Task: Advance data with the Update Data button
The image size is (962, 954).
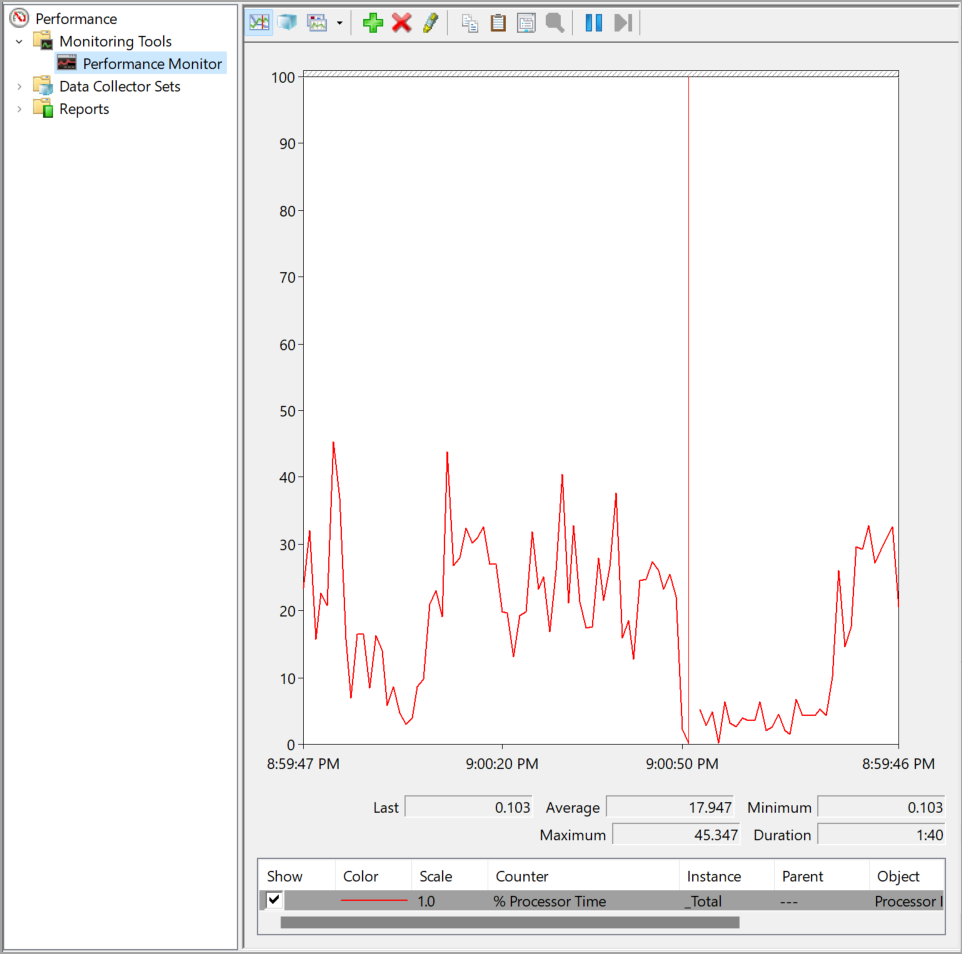Action: tap(622, 22)
